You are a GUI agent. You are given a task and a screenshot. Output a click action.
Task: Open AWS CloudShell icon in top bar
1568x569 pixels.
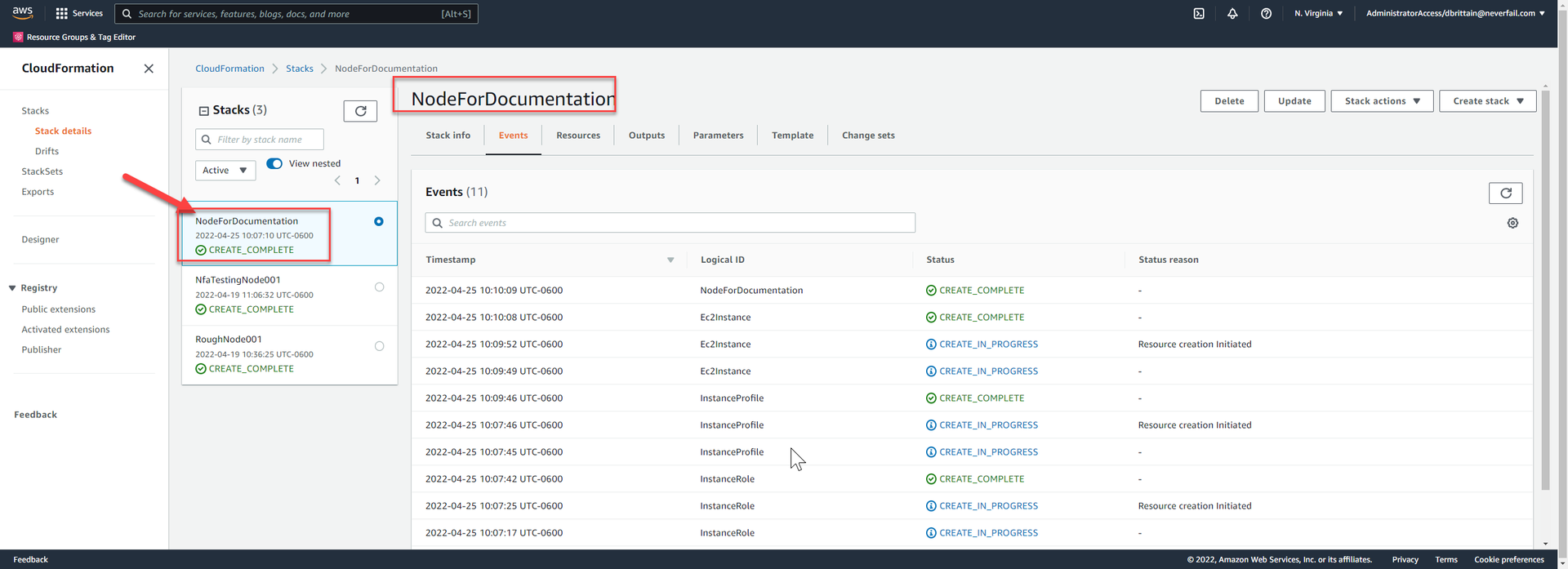coord(1198,14)
